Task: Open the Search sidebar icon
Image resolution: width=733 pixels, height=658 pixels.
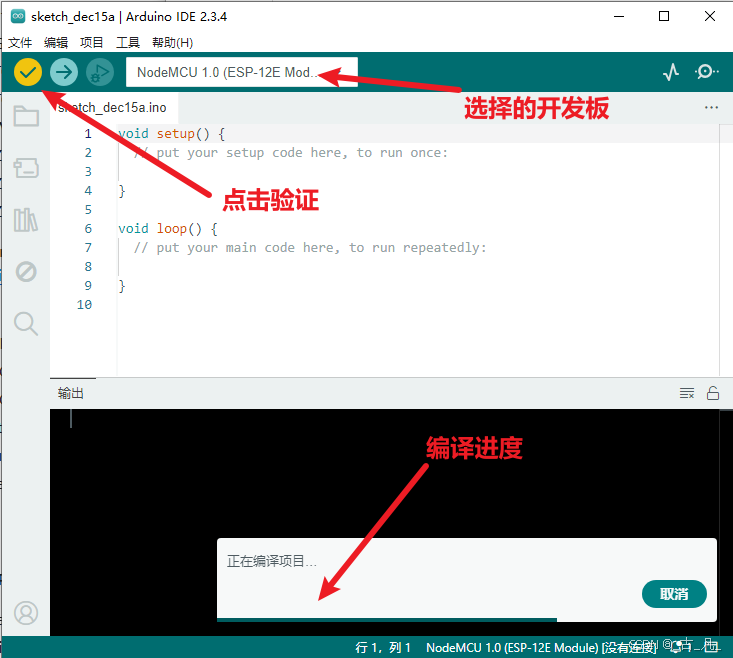Action: tap(26, 324)
